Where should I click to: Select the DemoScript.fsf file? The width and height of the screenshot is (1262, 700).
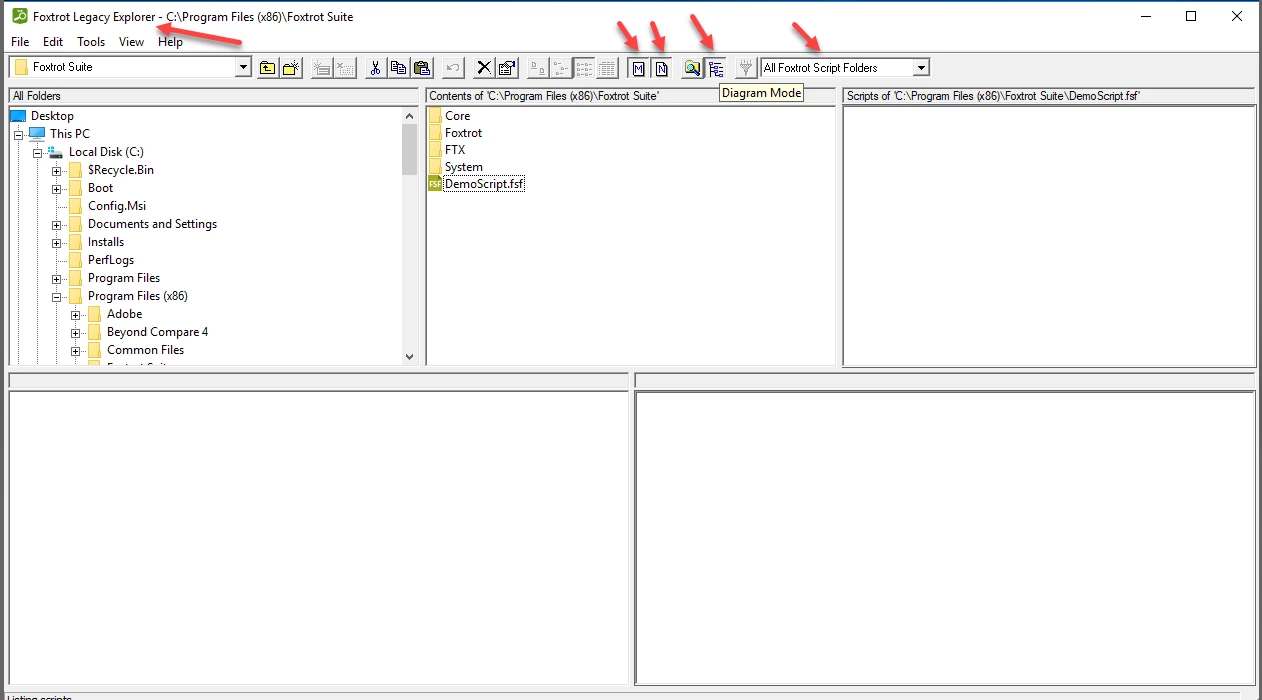click(x=484, y=184)
